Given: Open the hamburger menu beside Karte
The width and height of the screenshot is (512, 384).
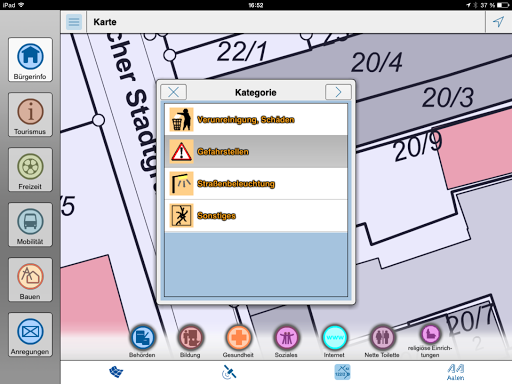Looking at the screenshot, I should coord(74,22).
